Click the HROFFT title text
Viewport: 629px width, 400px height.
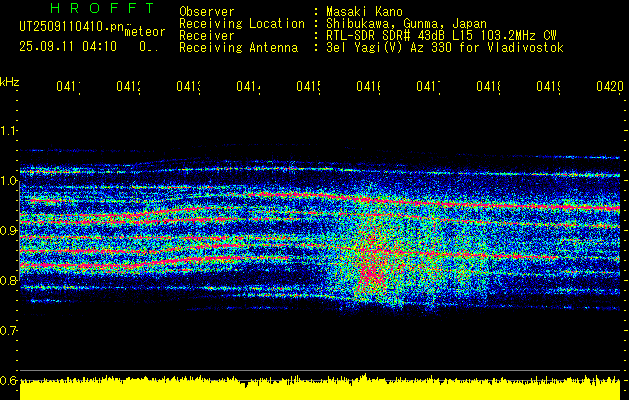click(102, 8)
